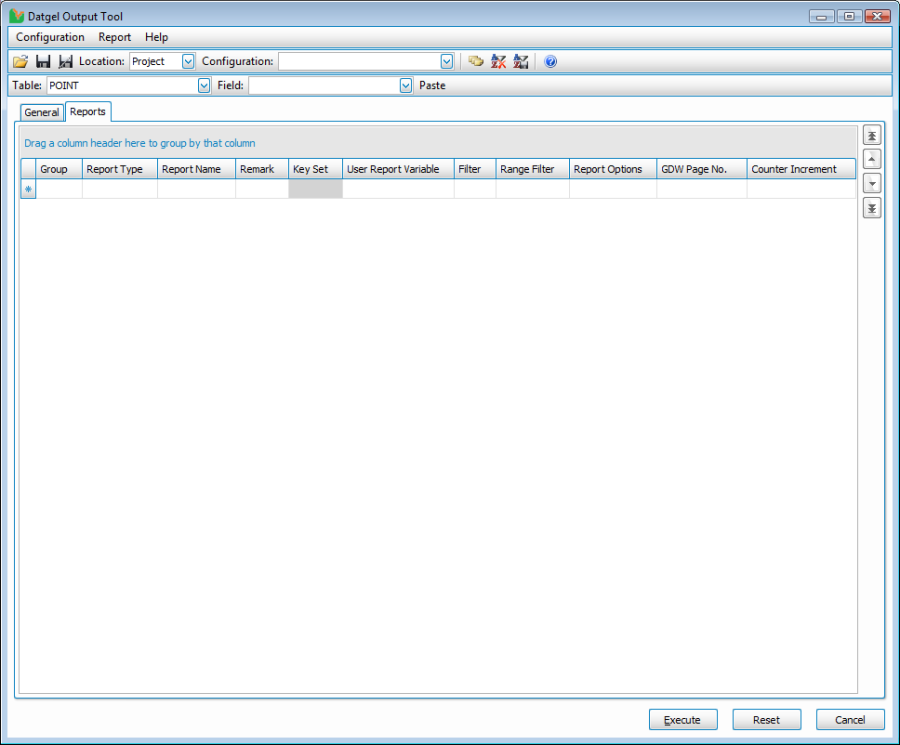
Task: Move row up one position
Action: (x=872, y=160)
